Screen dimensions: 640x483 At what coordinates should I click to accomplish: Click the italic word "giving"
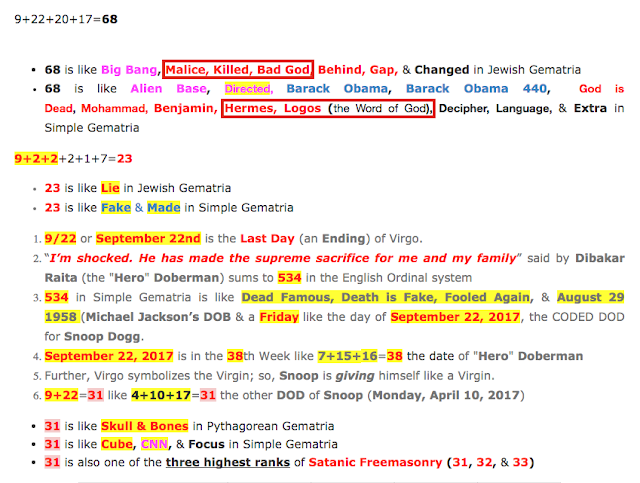(x=355, y=376)
